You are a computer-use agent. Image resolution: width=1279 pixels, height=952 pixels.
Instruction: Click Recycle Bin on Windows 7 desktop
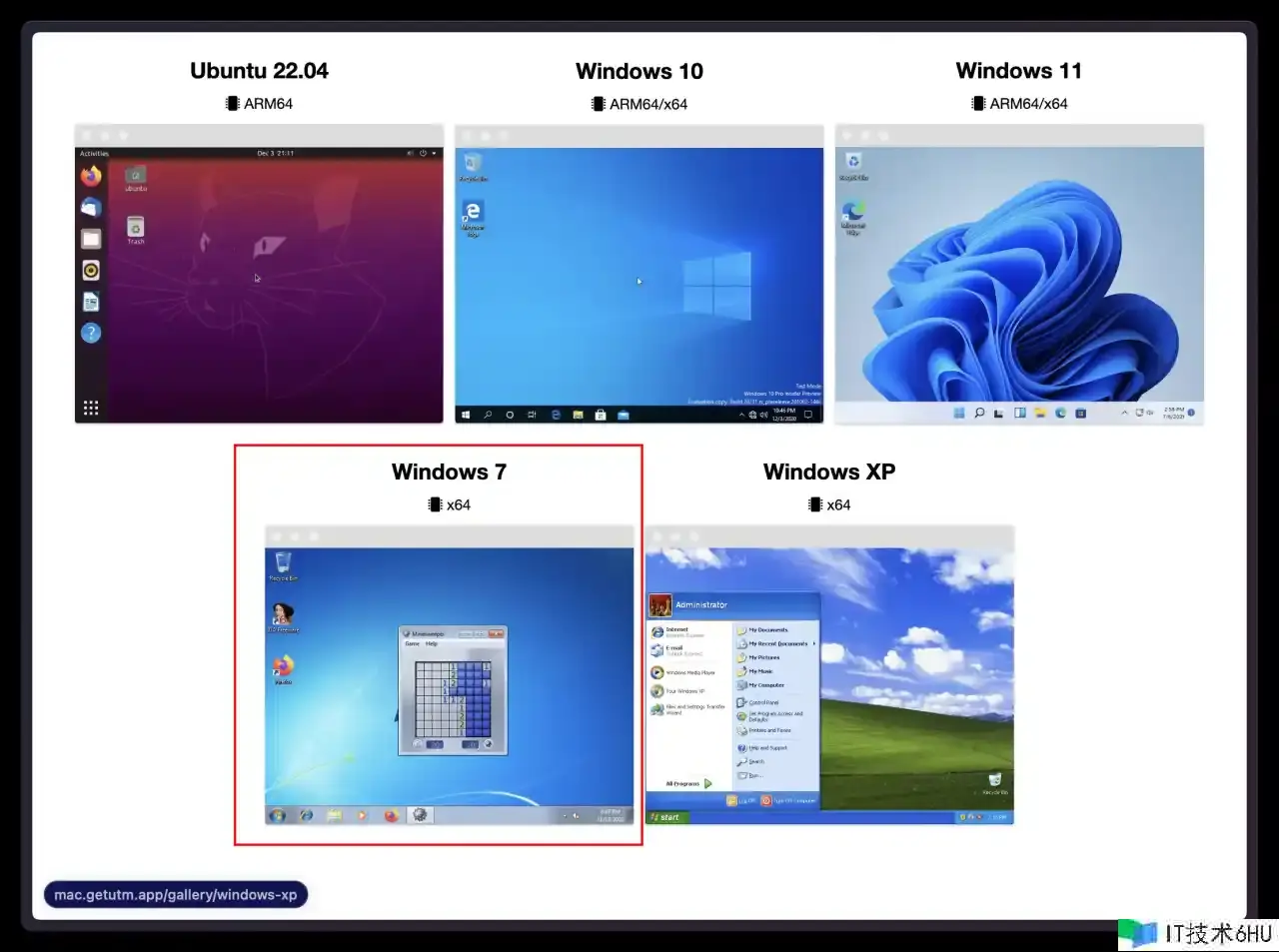(283, 565)
